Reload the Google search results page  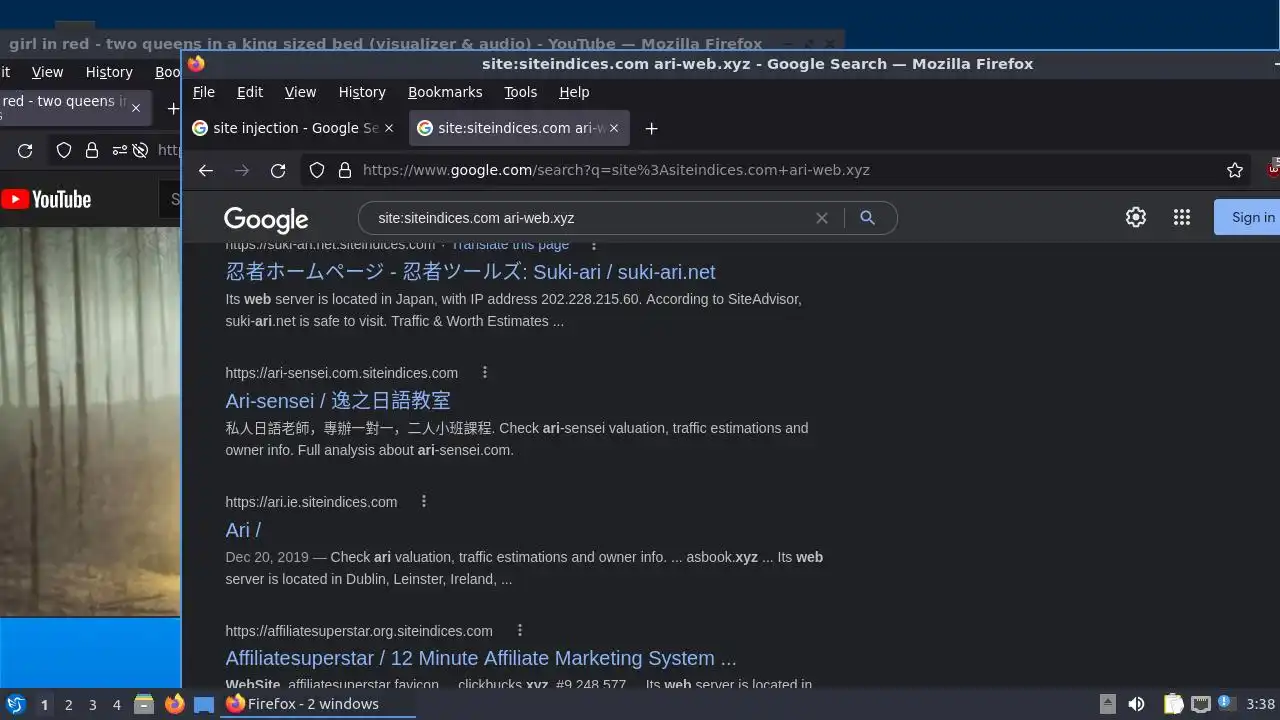click(278, 170)
